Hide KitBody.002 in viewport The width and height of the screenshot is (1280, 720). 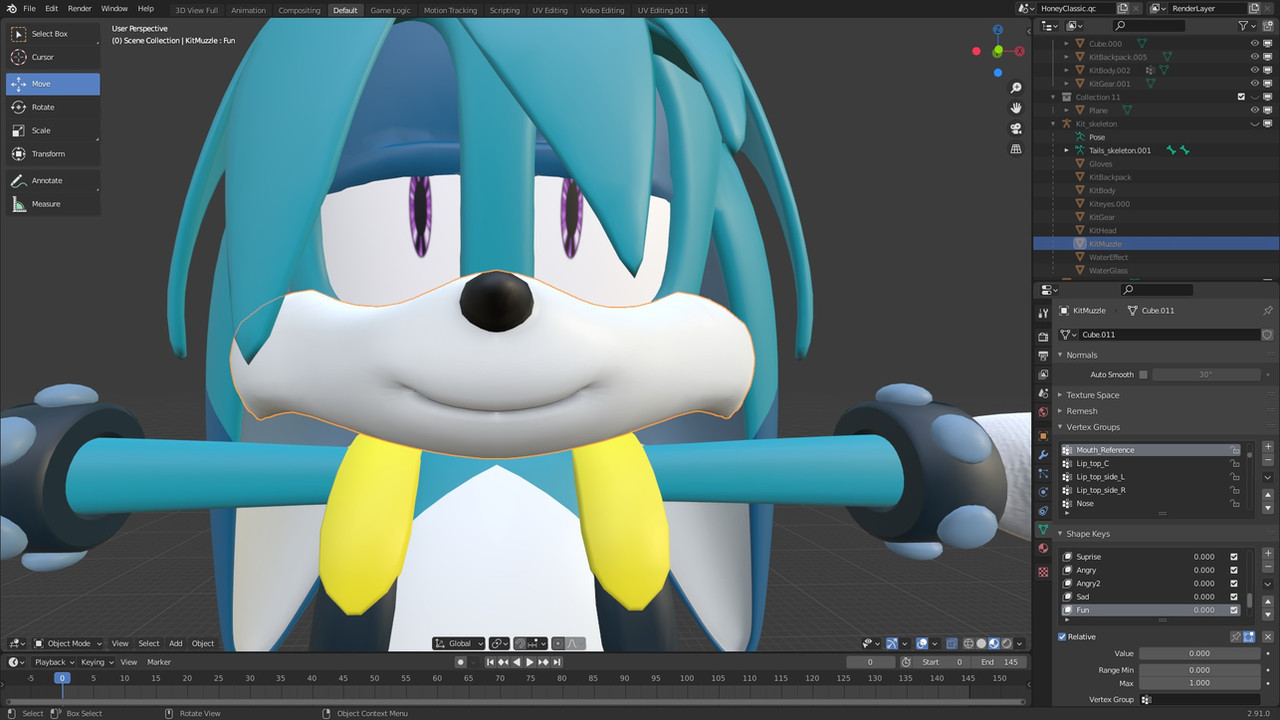1255,71
